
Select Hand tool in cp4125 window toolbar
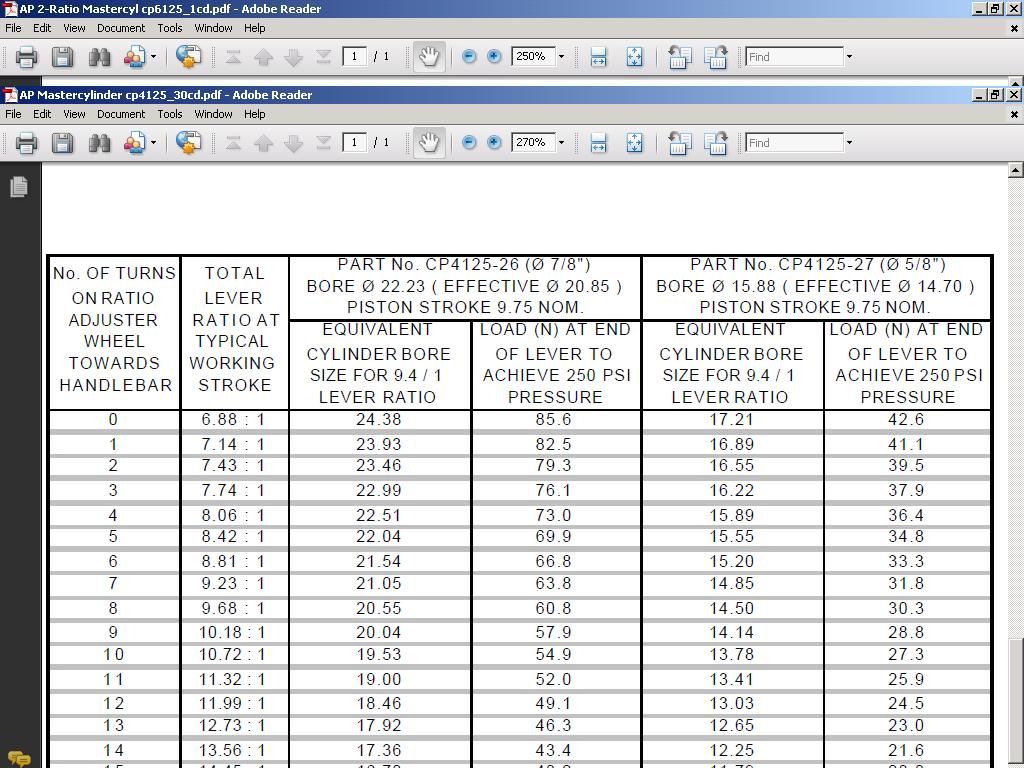pos(428,143)
